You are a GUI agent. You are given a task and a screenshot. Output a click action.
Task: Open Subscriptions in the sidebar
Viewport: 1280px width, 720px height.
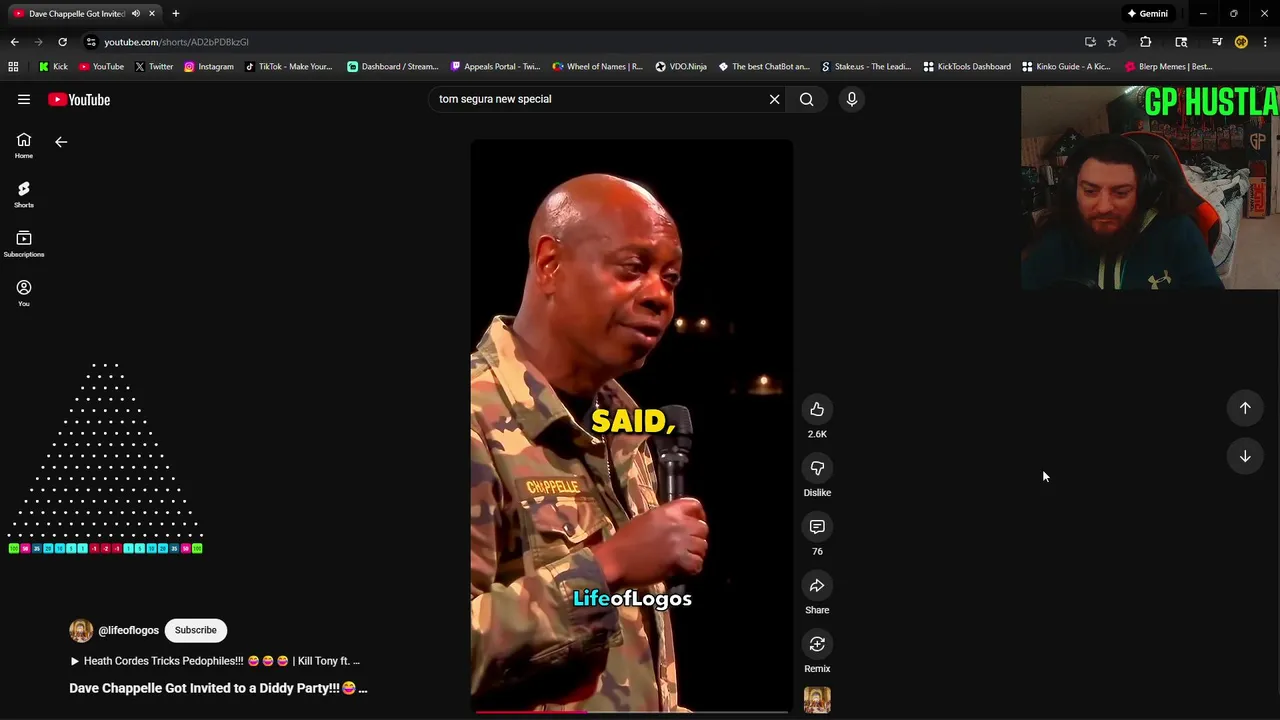[x=24, y=244]
